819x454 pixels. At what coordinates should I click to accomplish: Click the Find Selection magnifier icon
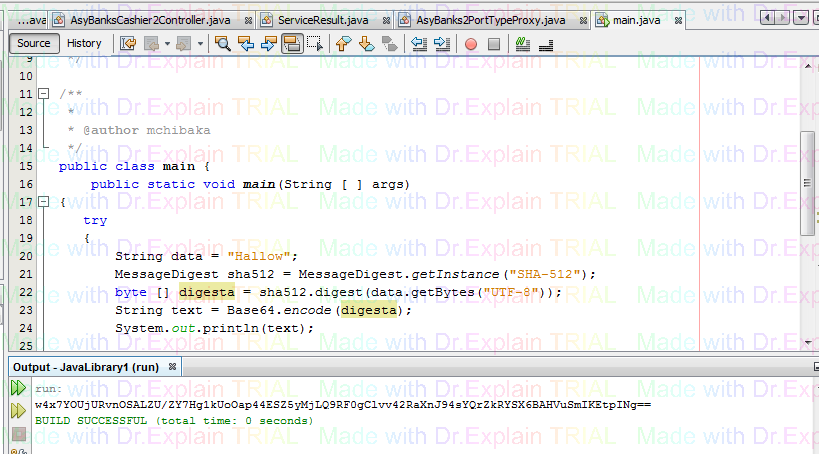223,44
